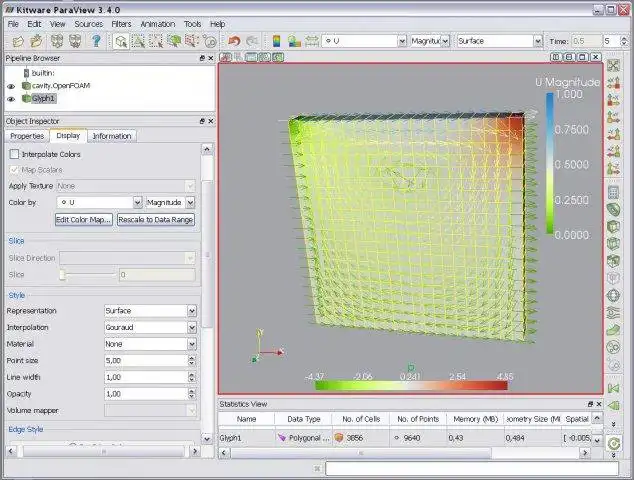Screen dimensions: 634x480
Task: Toggle visibility eye of Glyph1
Action: (11, 99)
